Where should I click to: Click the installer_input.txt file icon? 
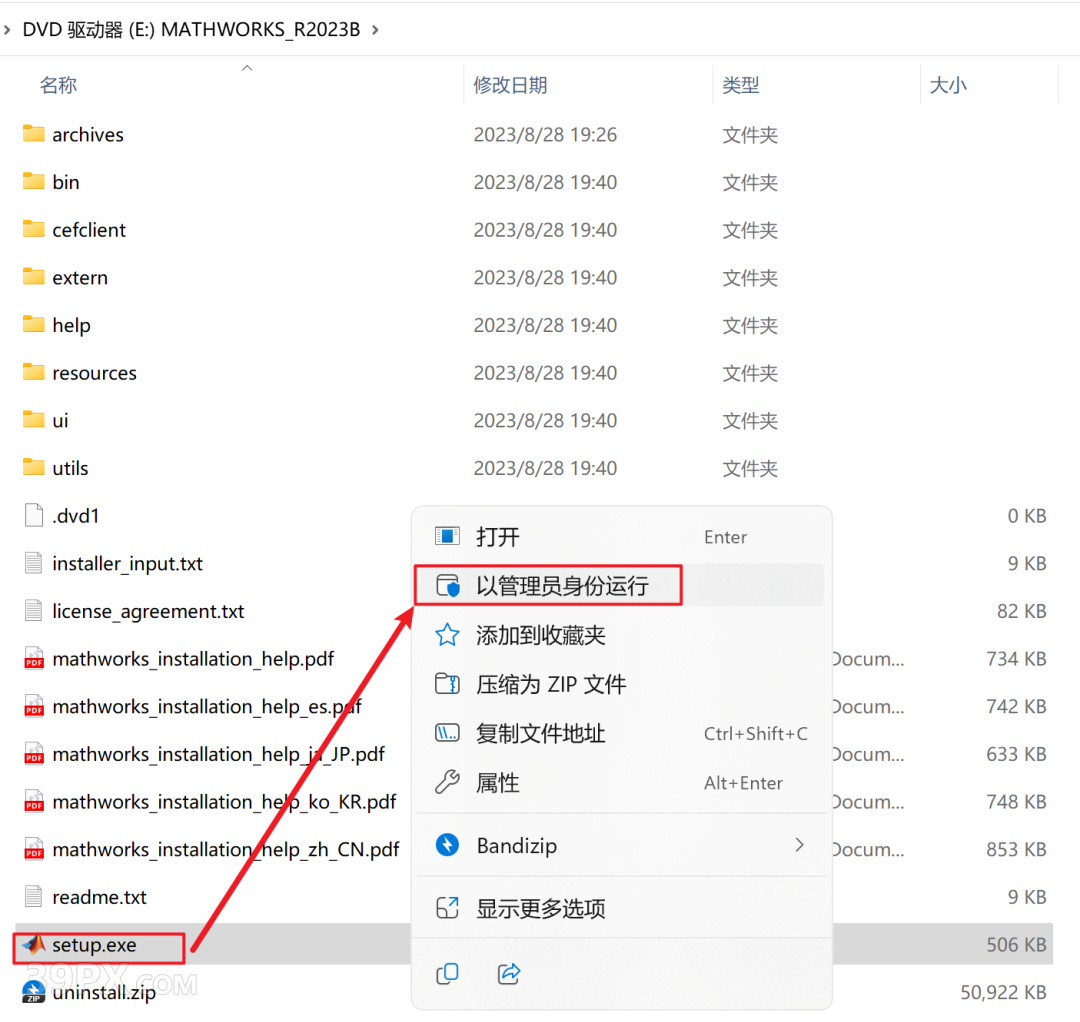34,563
